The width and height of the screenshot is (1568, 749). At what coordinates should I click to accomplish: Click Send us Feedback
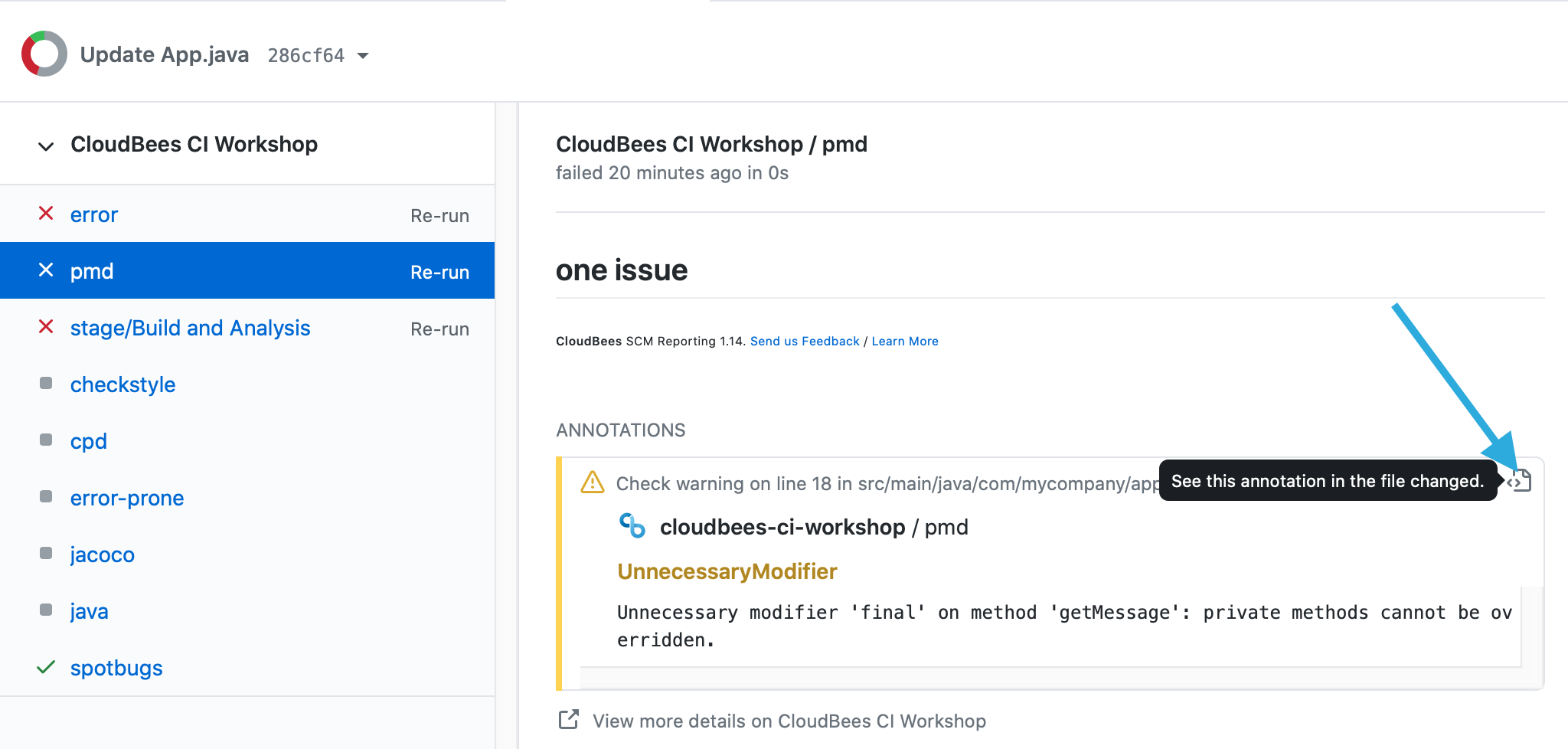[804, 341]
